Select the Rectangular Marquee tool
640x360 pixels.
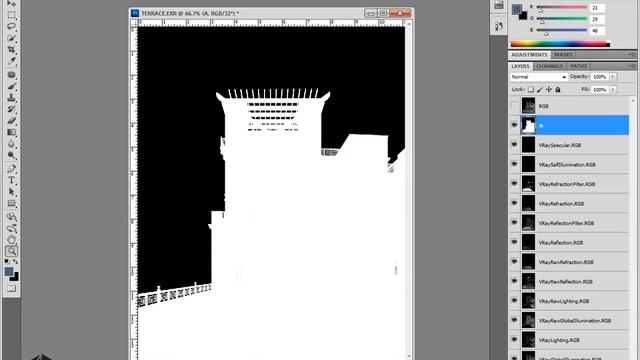11,15
